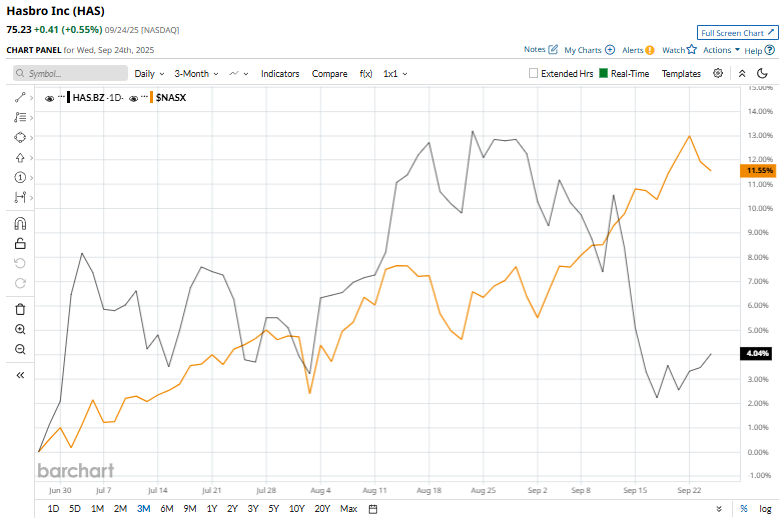Open the Compare menu
Image resolution: width=782 pixels, height=523 pixels.
[x=329, y=73]
